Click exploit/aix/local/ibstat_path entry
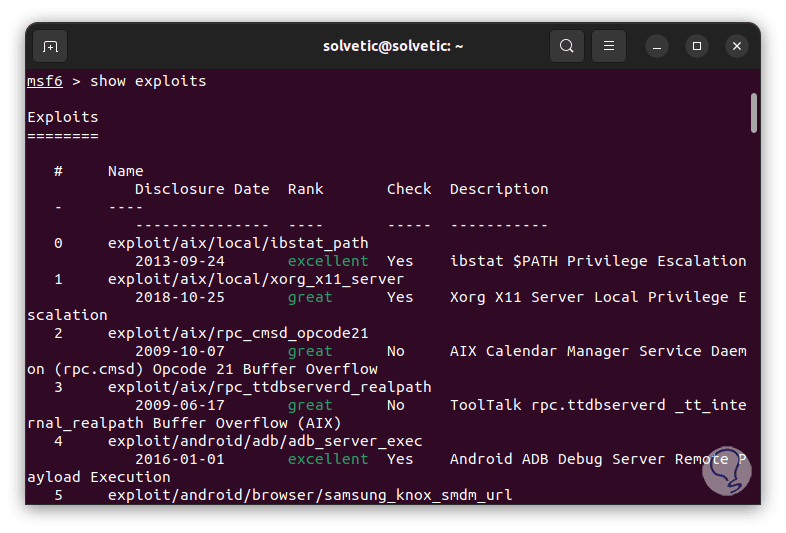The width and height of the screenshot is (786, 533). (238, 244)
